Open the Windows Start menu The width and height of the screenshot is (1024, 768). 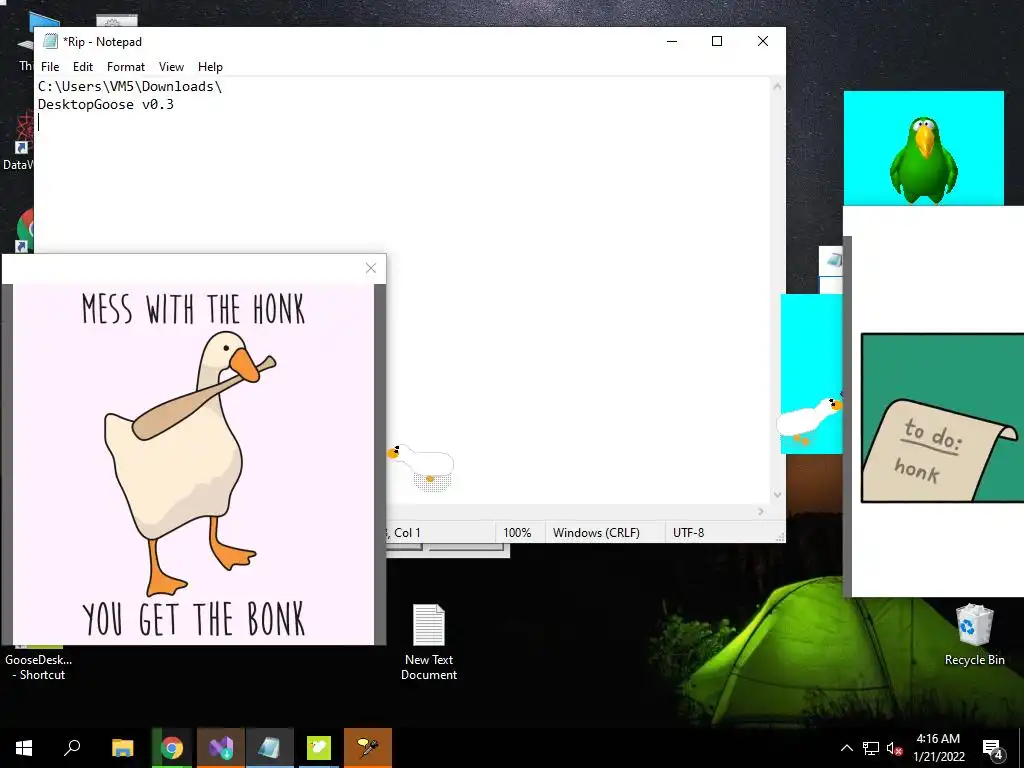click(x=24, y=748)
